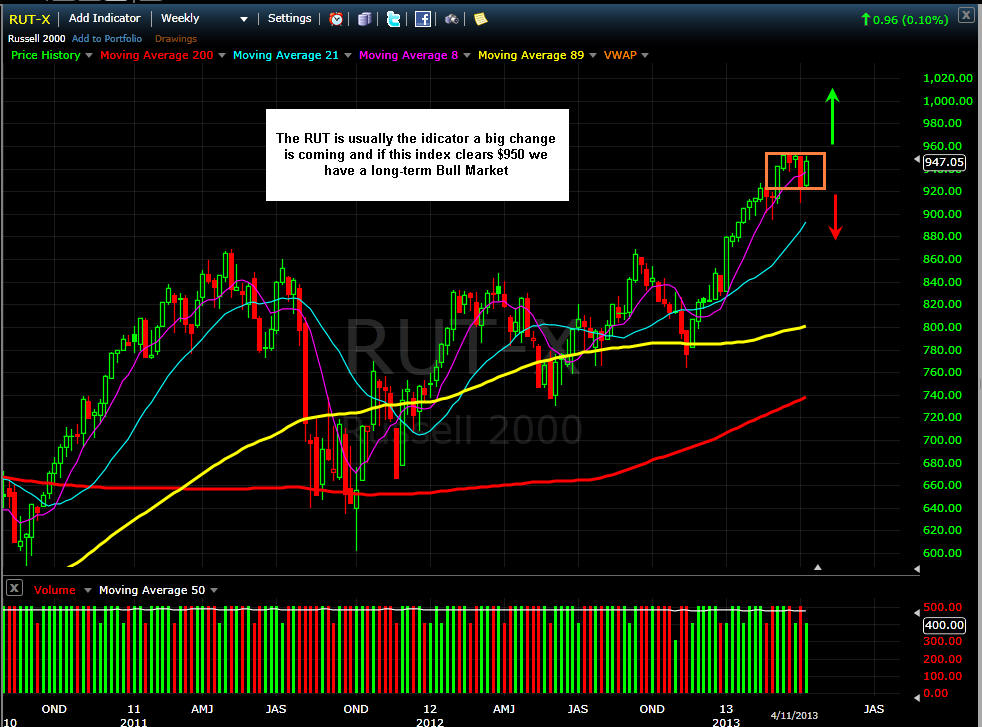Select the Moving Average 200 label
982x727 pixels.
(157, 55)
